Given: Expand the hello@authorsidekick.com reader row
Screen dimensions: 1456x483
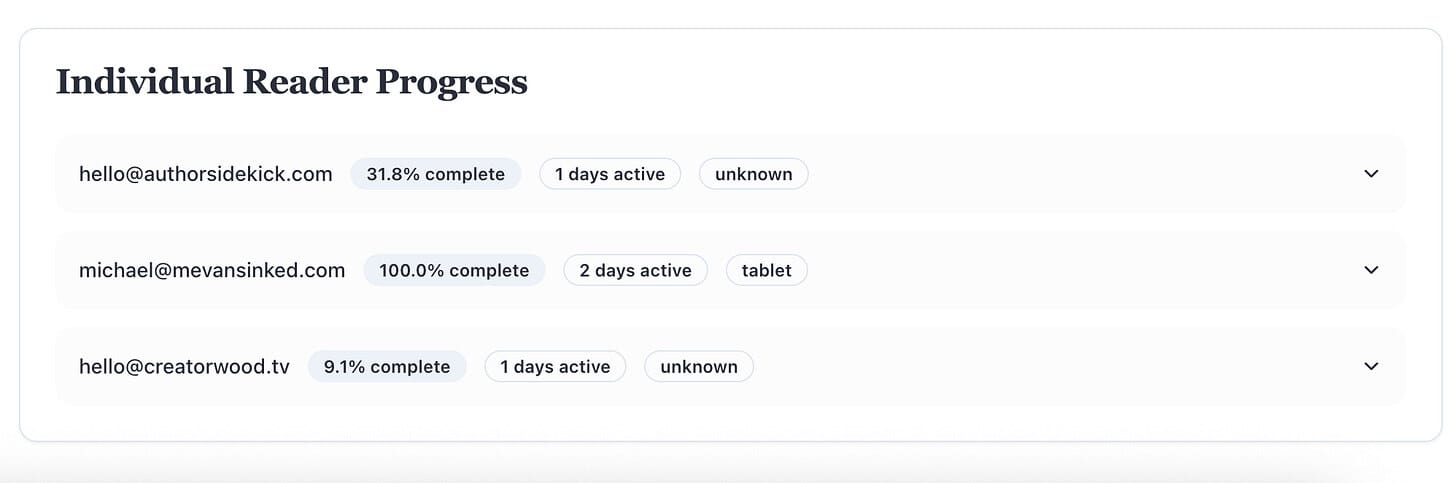Looking at the screenshot, I should tap(1371, 174).
